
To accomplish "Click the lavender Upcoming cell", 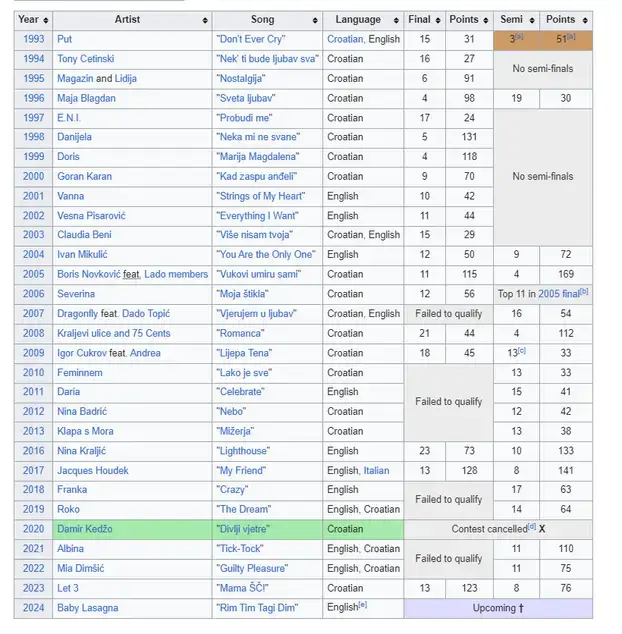I will 498,608.
